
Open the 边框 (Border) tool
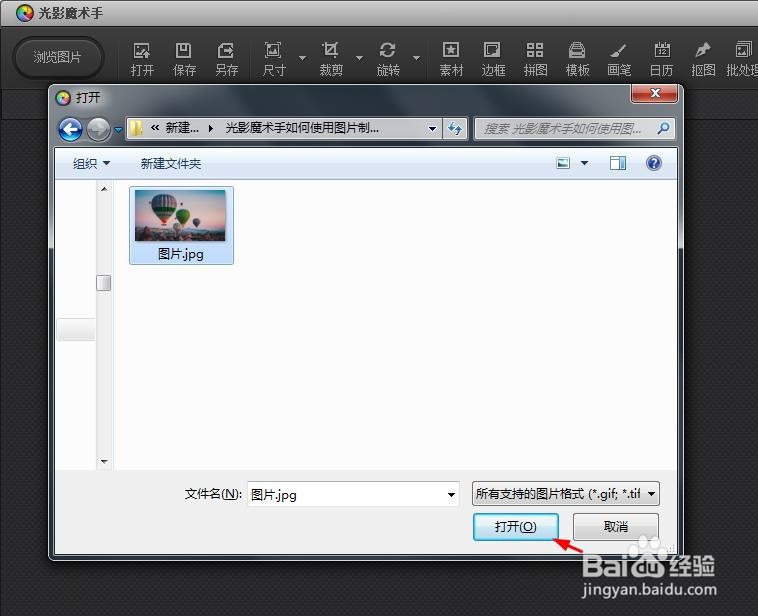(493, 59)
